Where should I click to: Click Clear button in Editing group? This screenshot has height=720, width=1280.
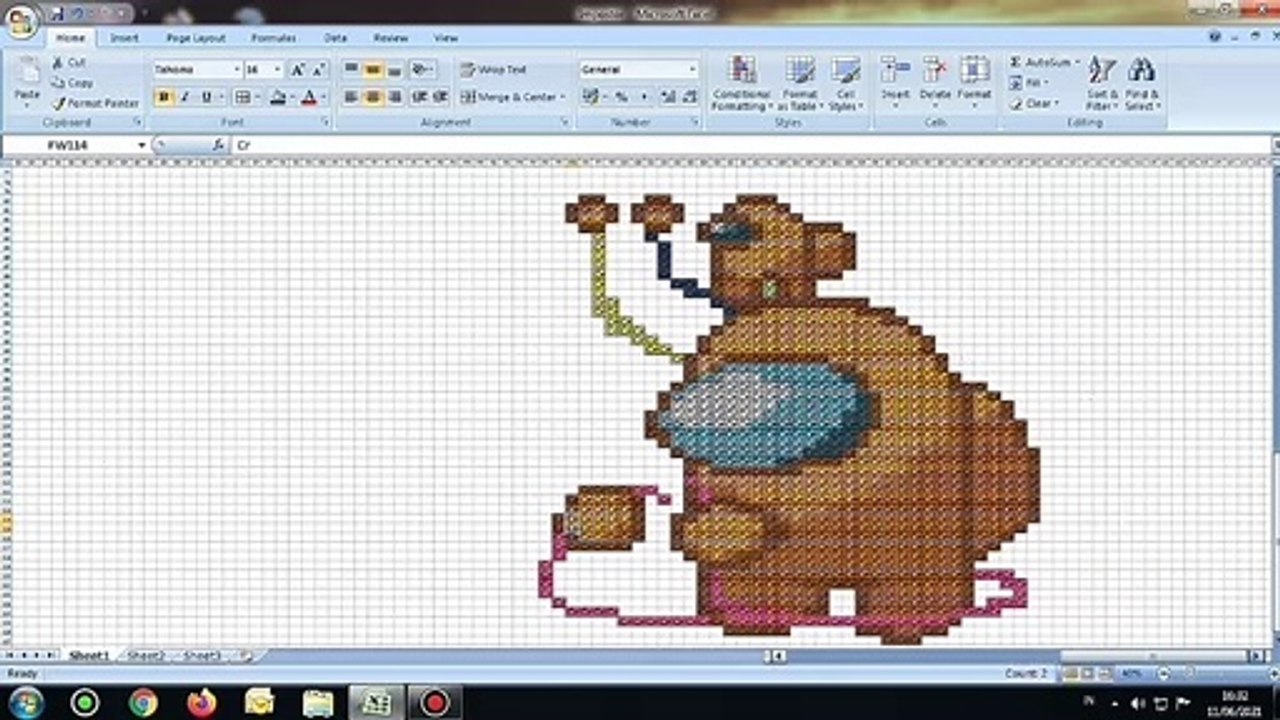pos(1033,103)
